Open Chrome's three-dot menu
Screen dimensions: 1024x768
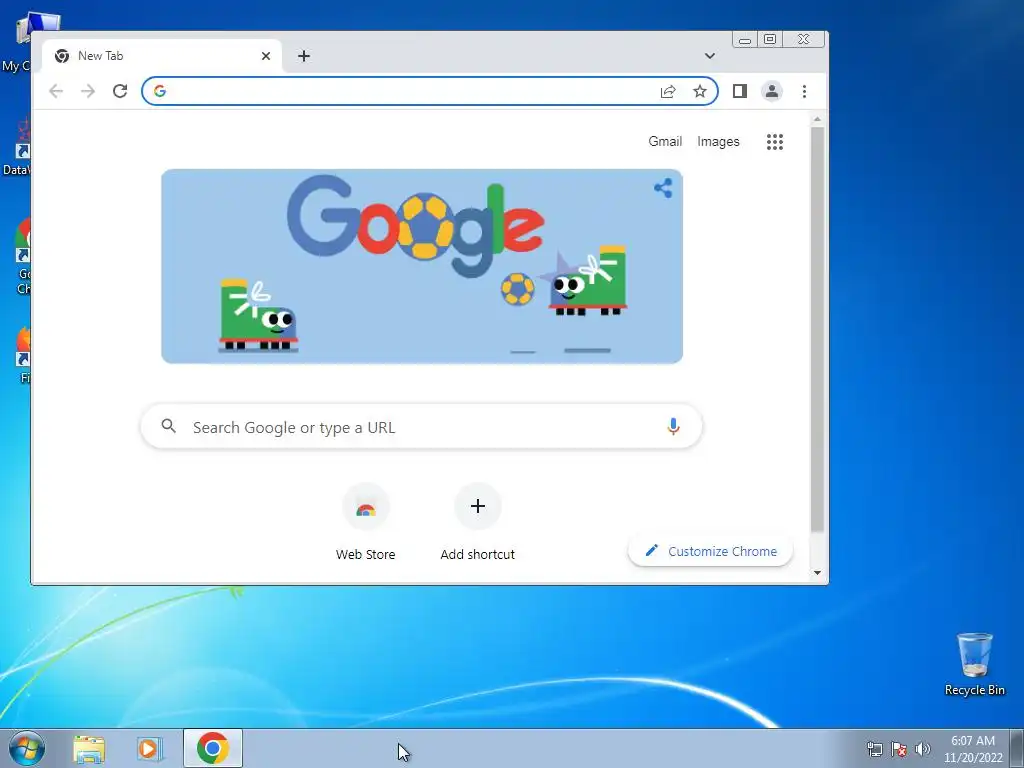tap(805, 91)
